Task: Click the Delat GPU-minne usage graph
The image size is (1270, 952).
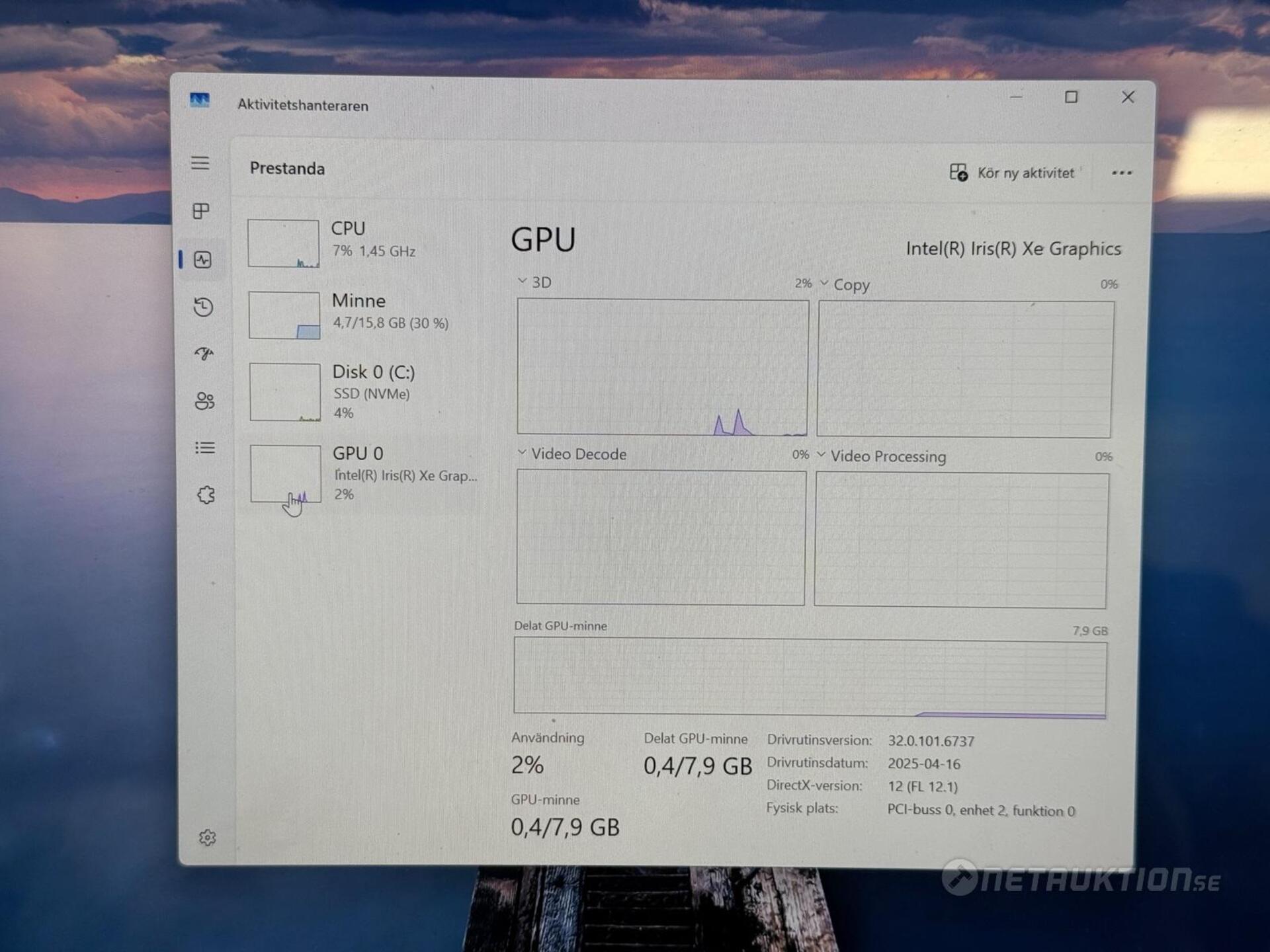Action: click(810, 676)
